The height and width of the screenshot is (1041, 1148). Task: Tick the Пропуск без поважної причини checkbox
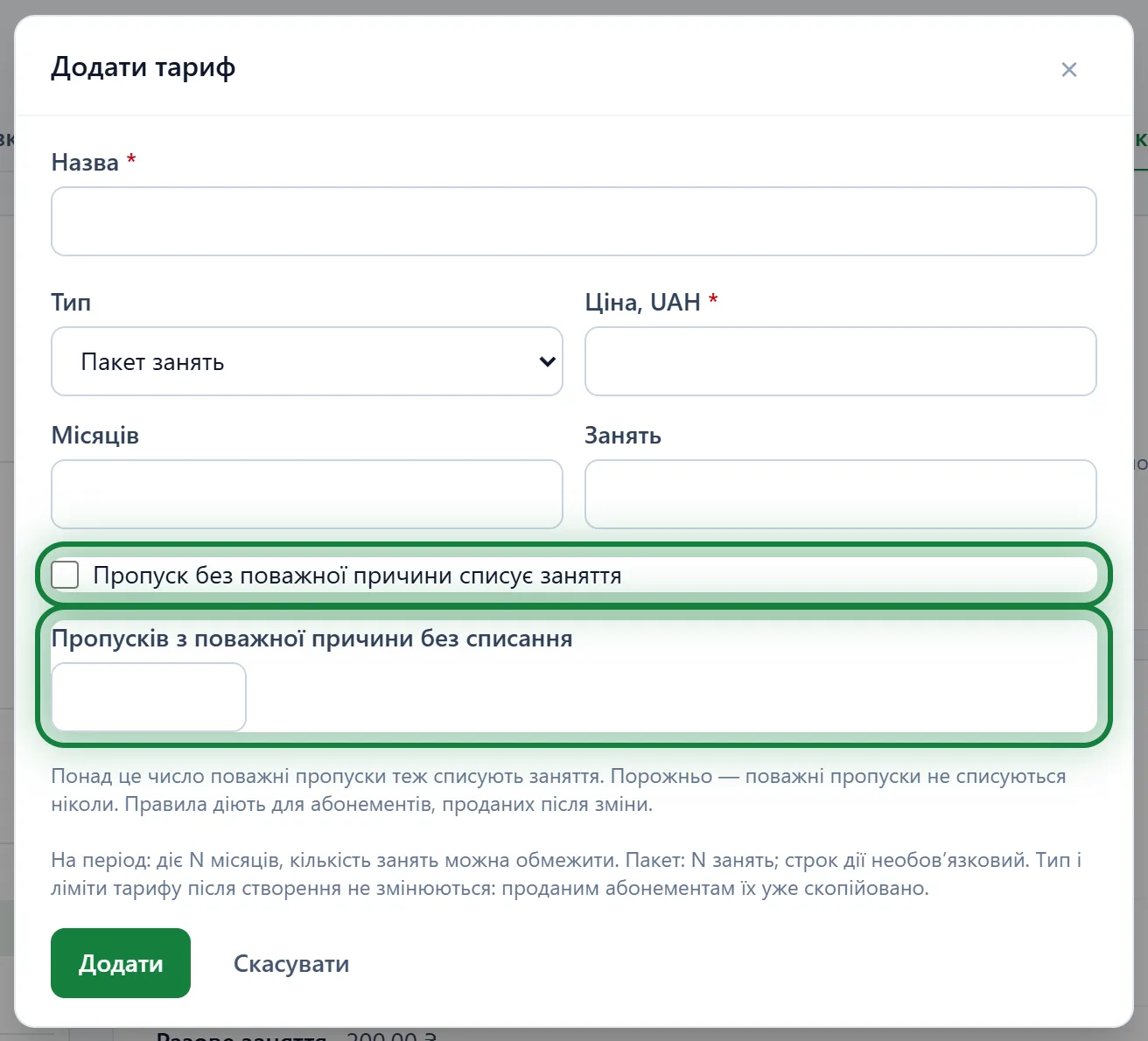65,575
